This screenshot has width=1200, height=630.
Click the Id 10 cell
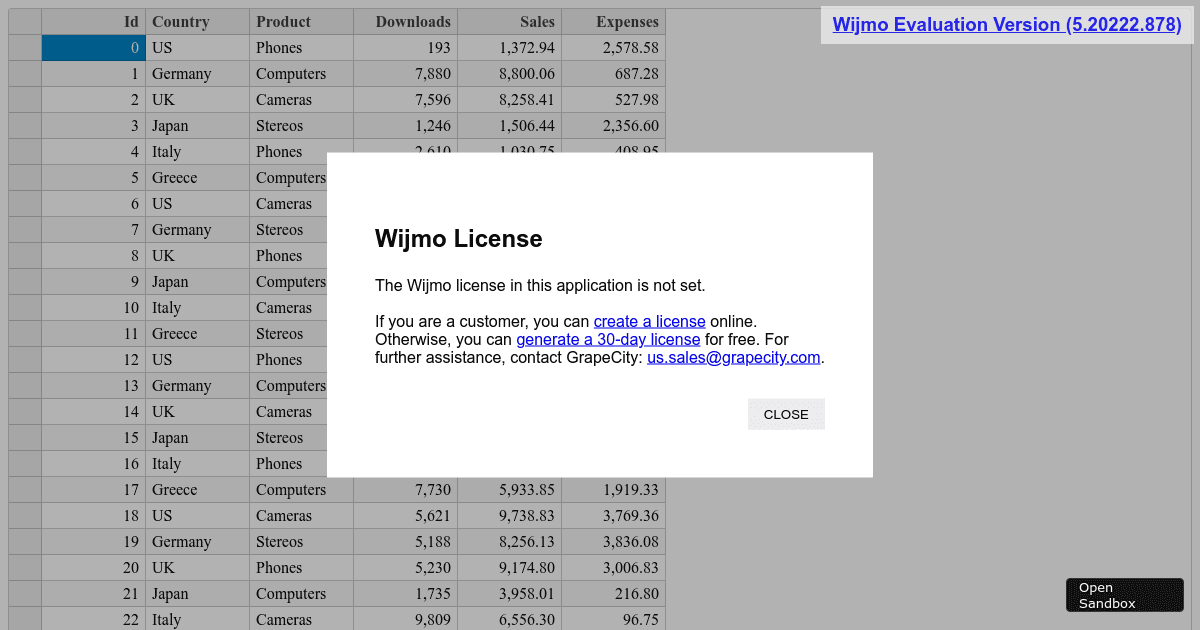(x=94, y=308)
